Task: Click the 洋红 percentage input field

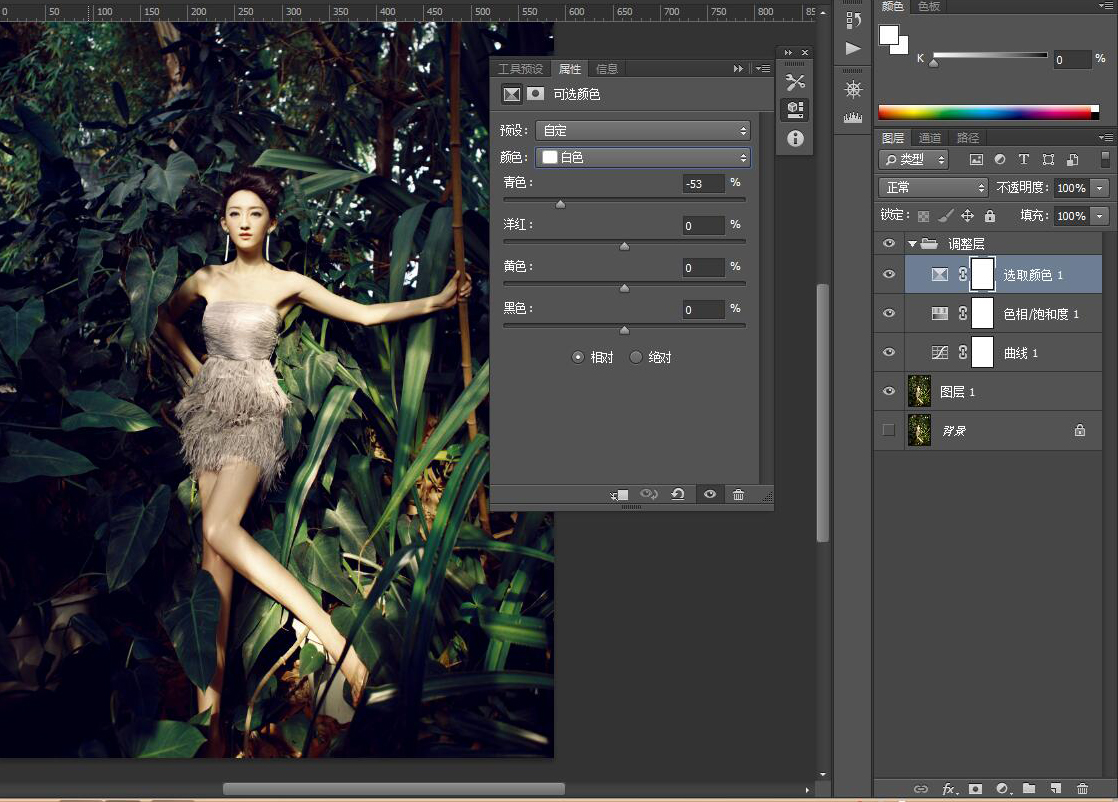Action: (x=704, y=226)
